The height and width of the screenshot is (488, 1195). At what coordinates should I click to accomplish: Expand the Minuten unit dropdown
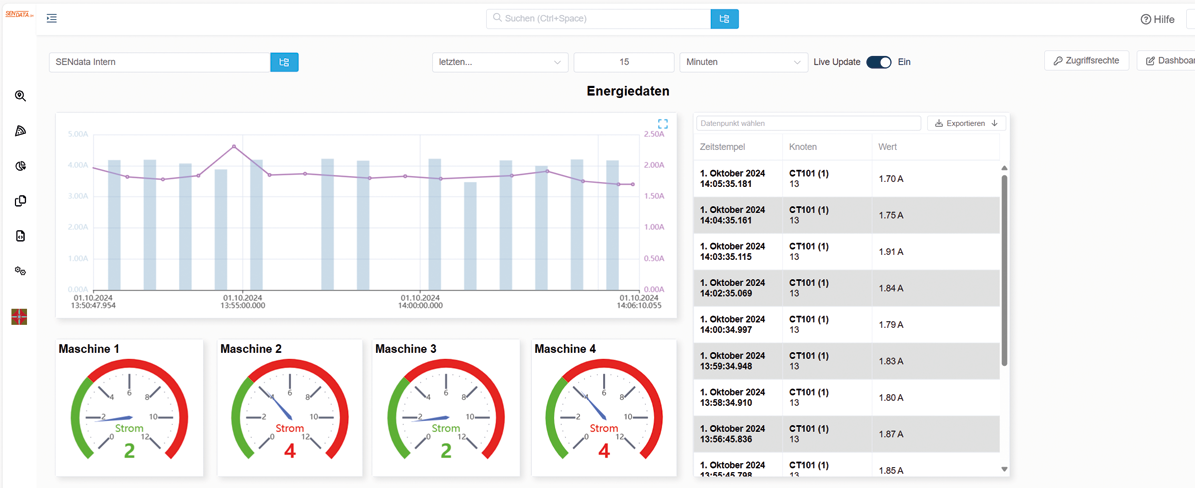743,62
